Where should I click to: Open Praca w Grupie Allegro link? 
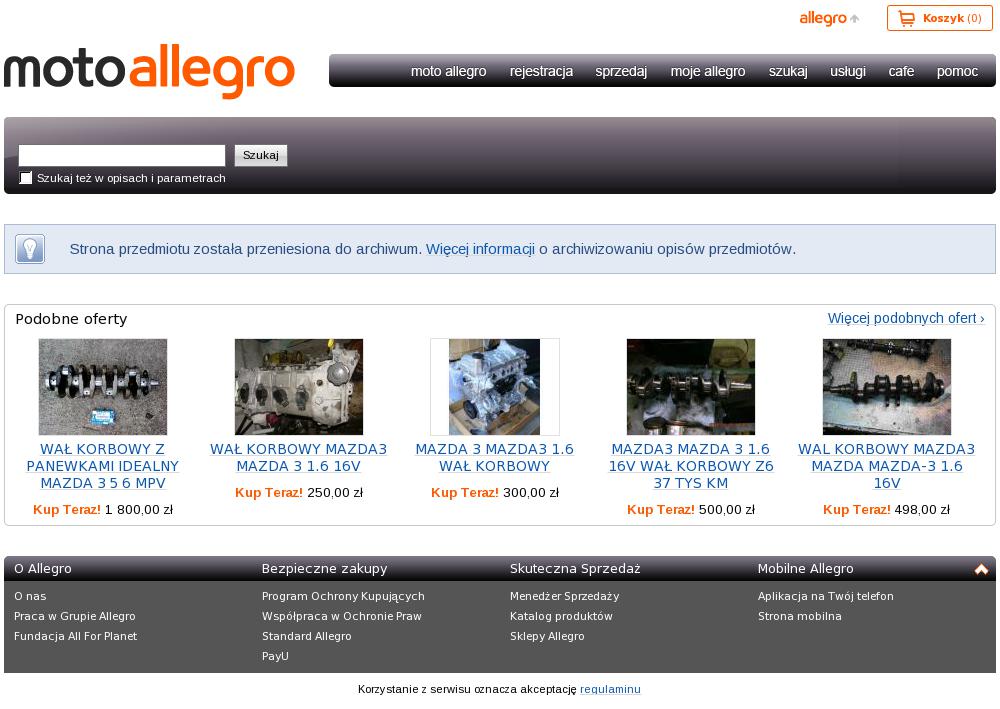point(75,616)
